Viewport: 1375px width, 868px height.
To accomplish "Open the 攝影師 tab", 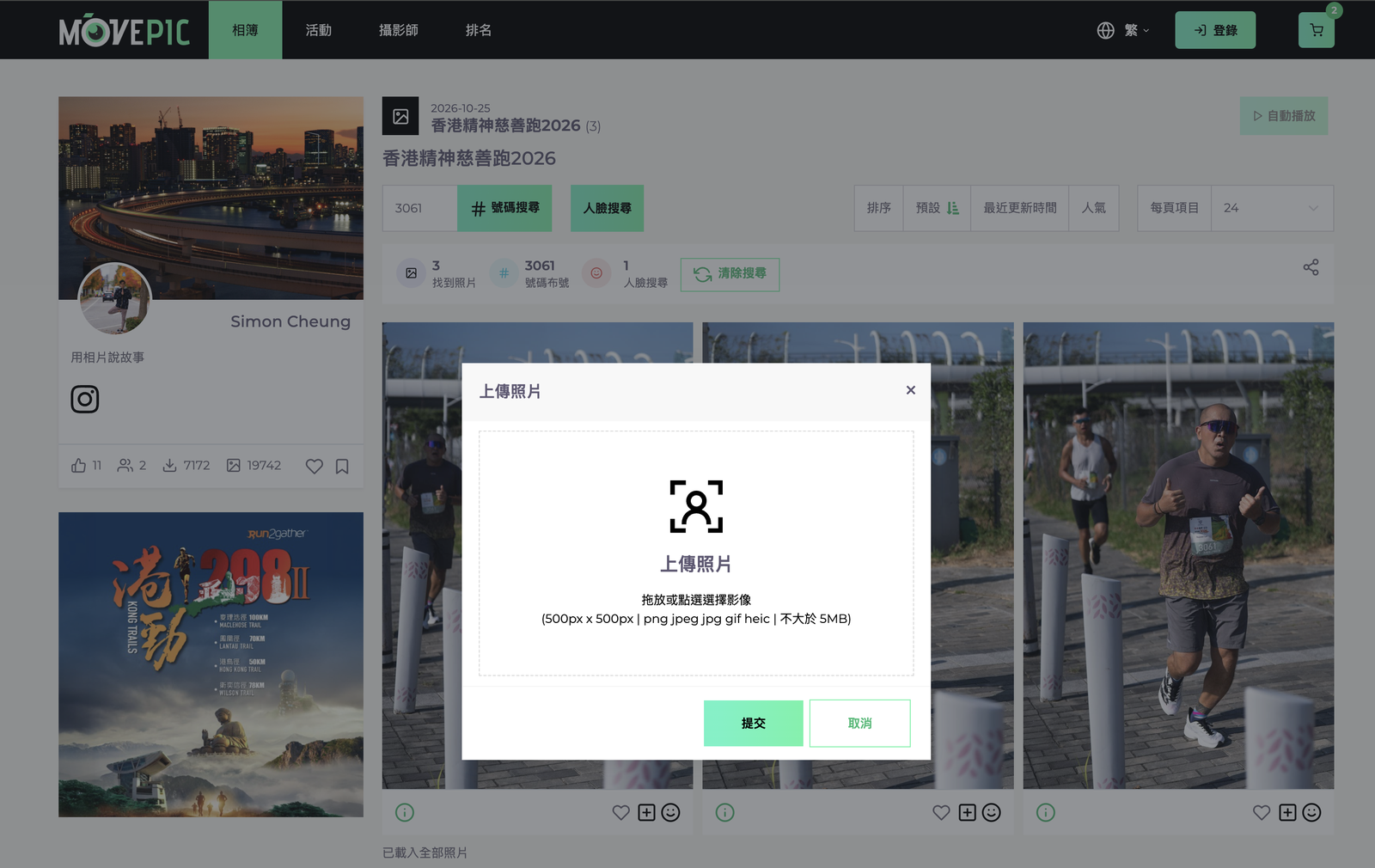I will tap(399, 30).
